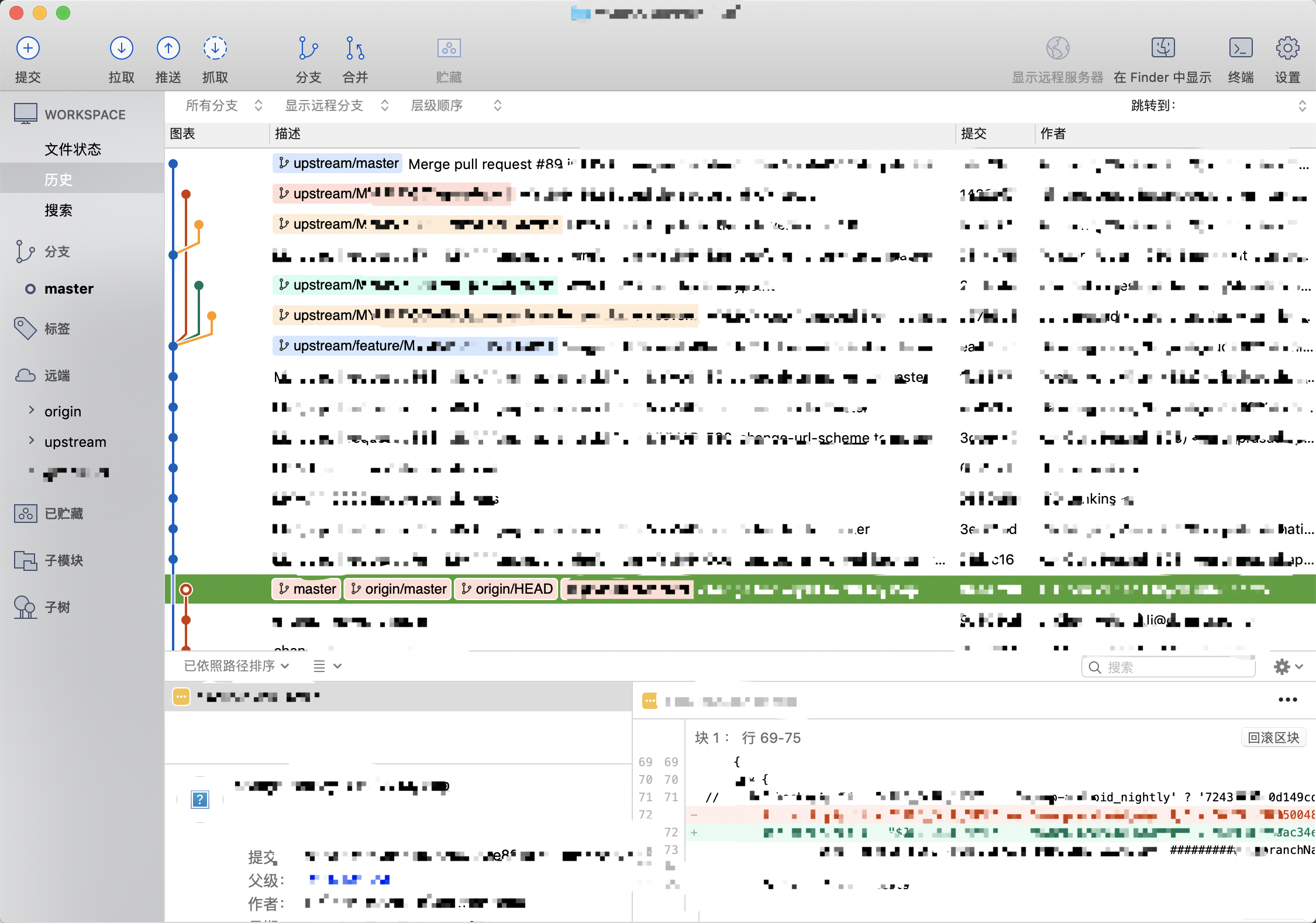1316x923 pixels.
Task: Select 搜索 in the Workspace sidebar
Action: click(58, 210)
